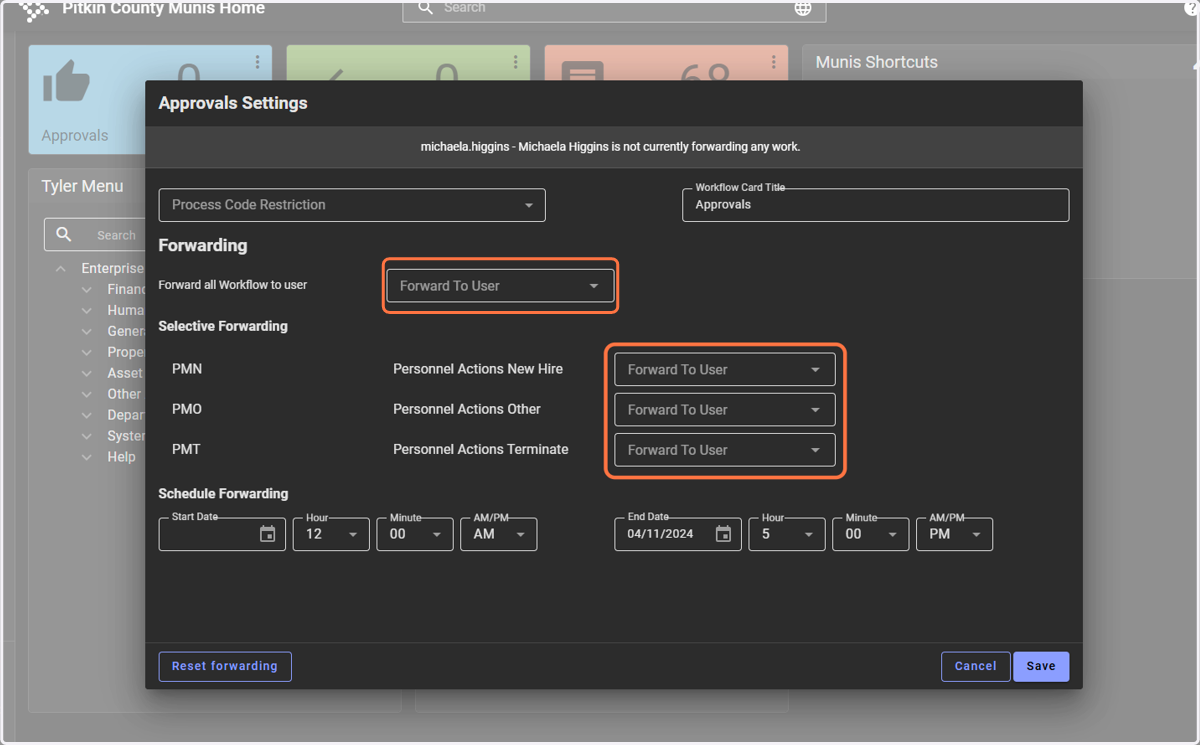Image resolution: width=1200 pixels, height=745 pixels.
Task: Open the orange card three-dot menu
Action: [773, 62]
